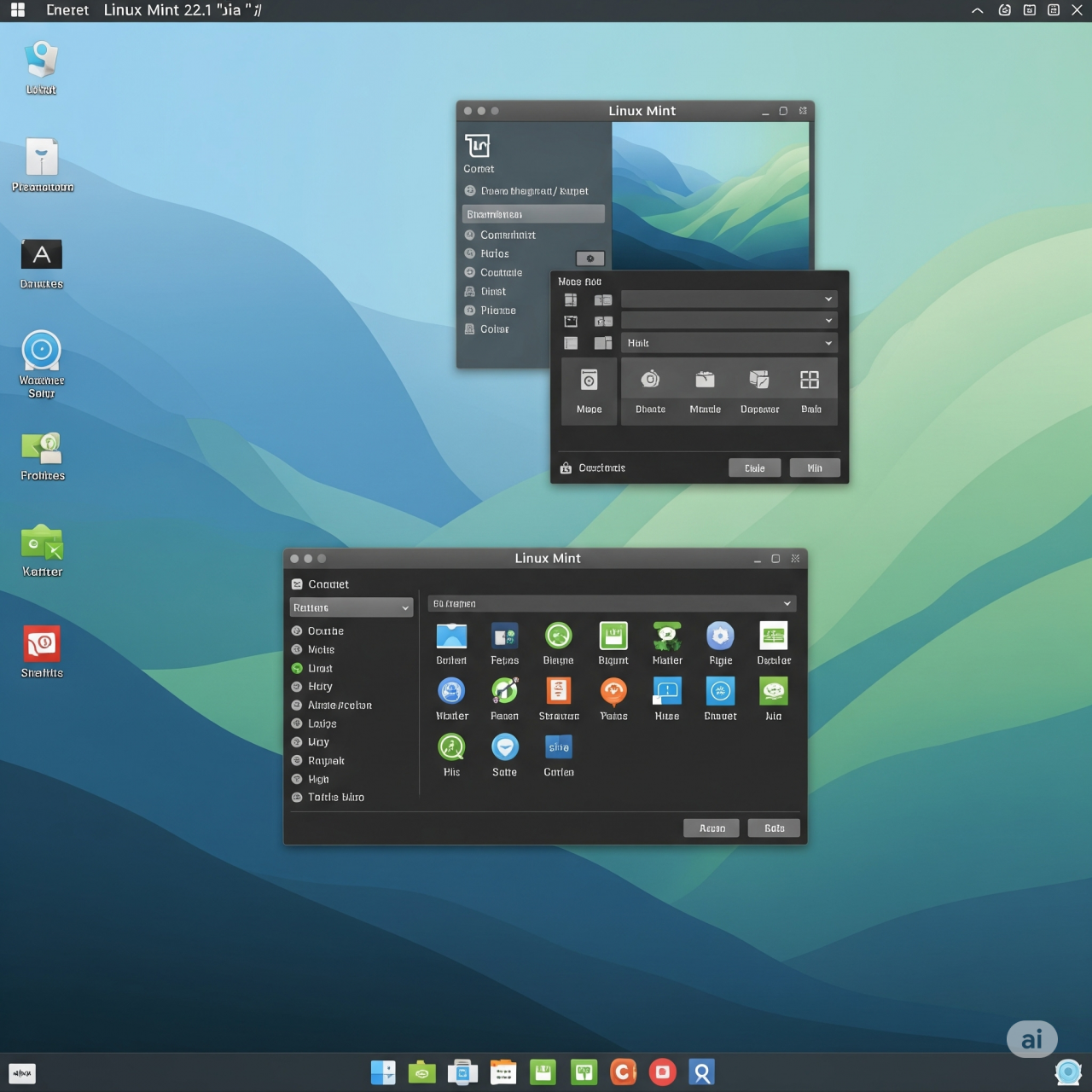
Task: Click the Depeater cube icon
Action: pos(758,380)
